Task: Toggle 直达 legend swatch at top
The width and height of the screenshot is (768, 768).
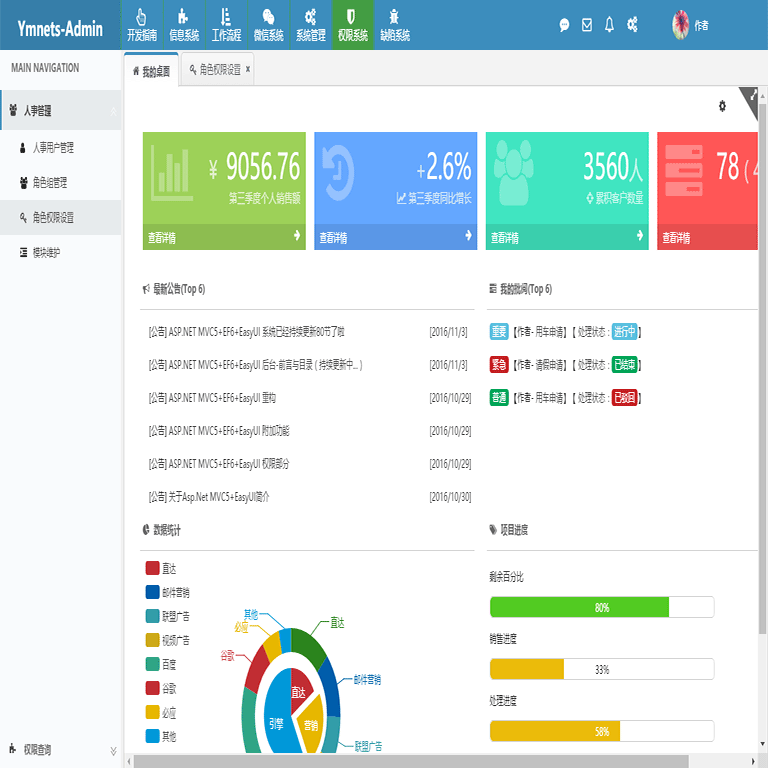Action: 152,568
